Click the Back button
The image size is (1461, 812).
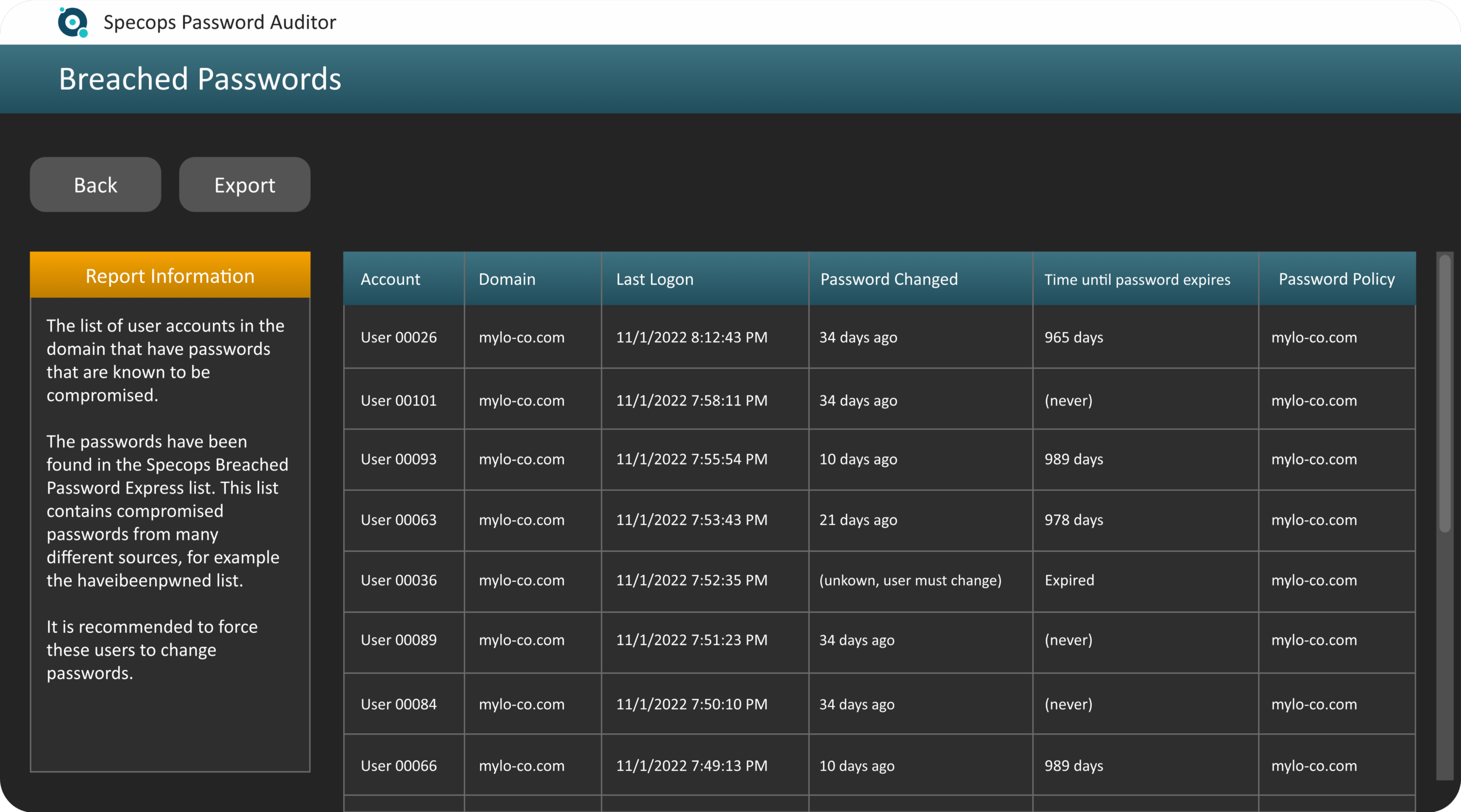[x=95, y=184]
